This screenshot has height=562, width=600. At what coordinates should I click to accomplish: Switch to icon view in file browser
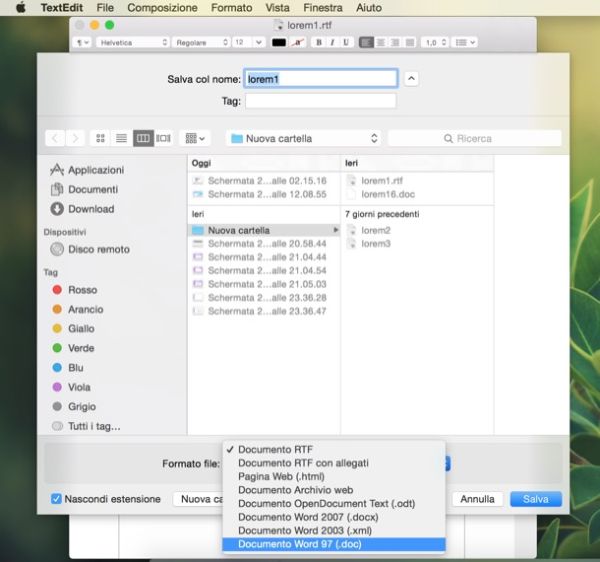(100, 138)
